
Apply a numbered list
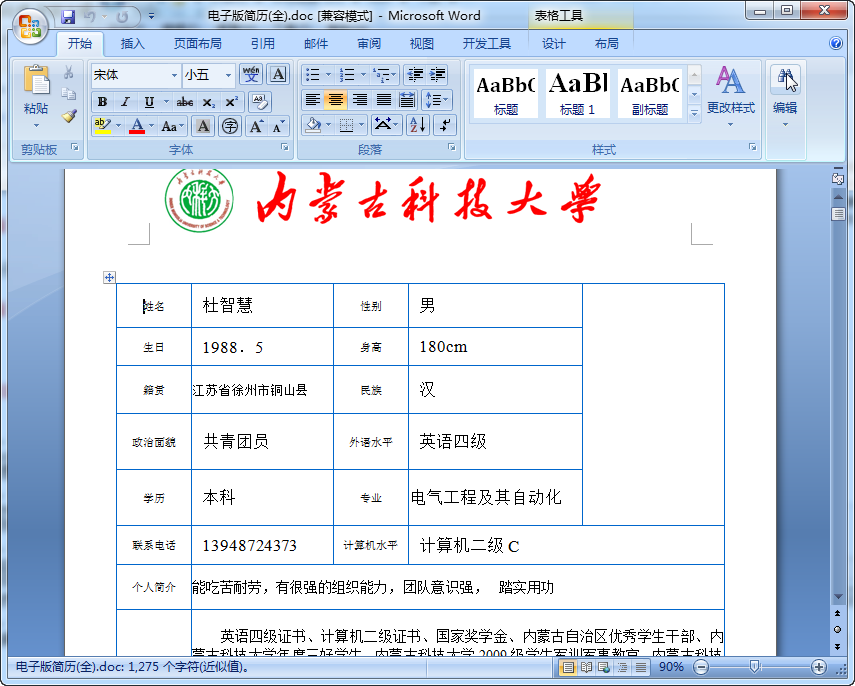coord(347,74)
